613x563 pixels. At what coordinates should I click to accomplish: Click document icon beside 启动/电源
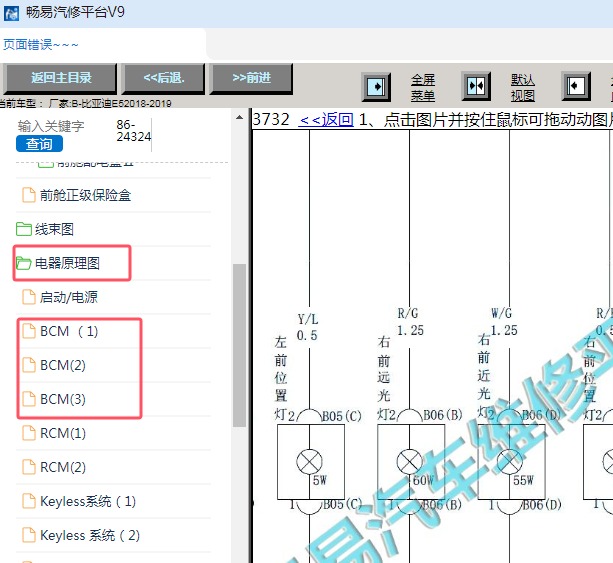(x=29, y=297)
